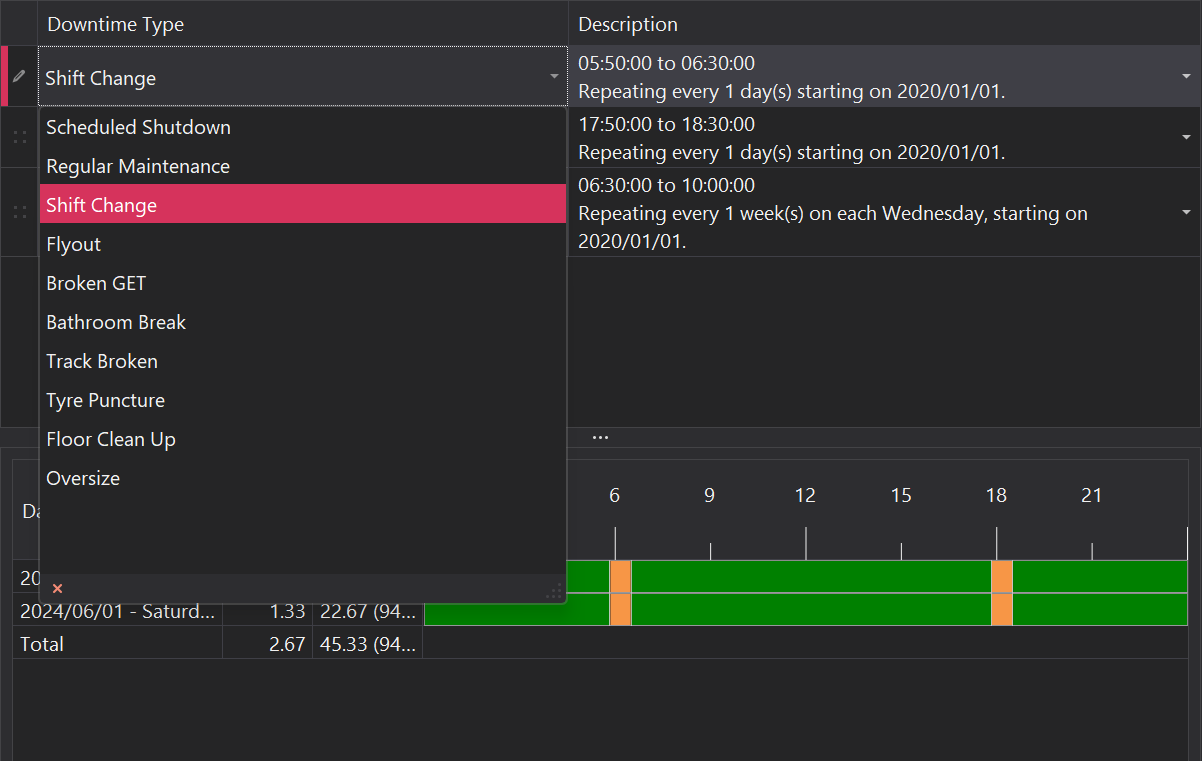Choose Regular Maintenance downtime type

click(x=138, y=166)
